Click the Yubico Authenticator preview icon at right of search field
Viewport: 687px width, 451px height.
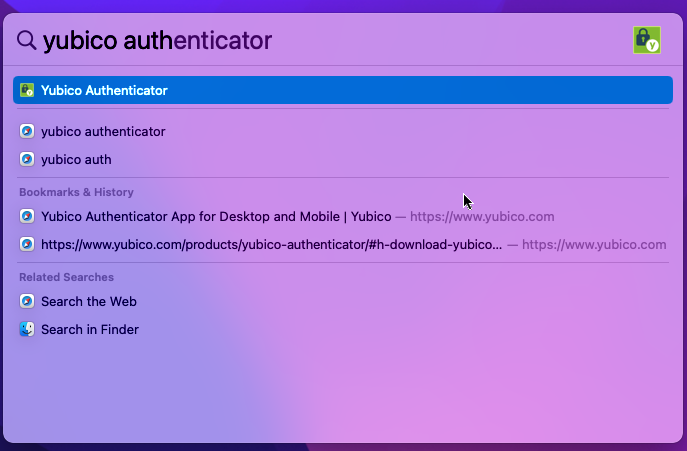(x=647, y=40)
